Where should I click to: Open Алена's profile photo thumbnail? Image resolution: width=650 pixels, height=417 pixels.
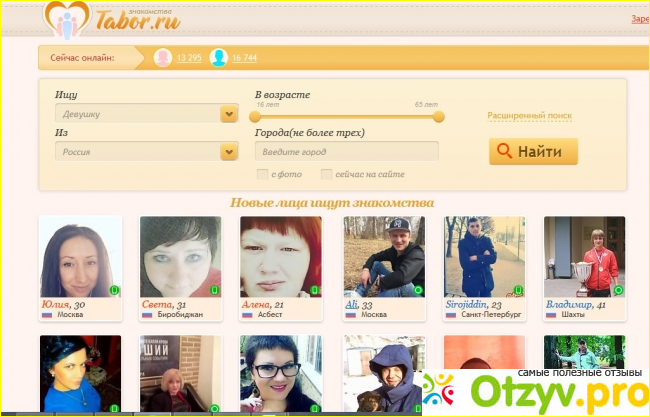281,256
